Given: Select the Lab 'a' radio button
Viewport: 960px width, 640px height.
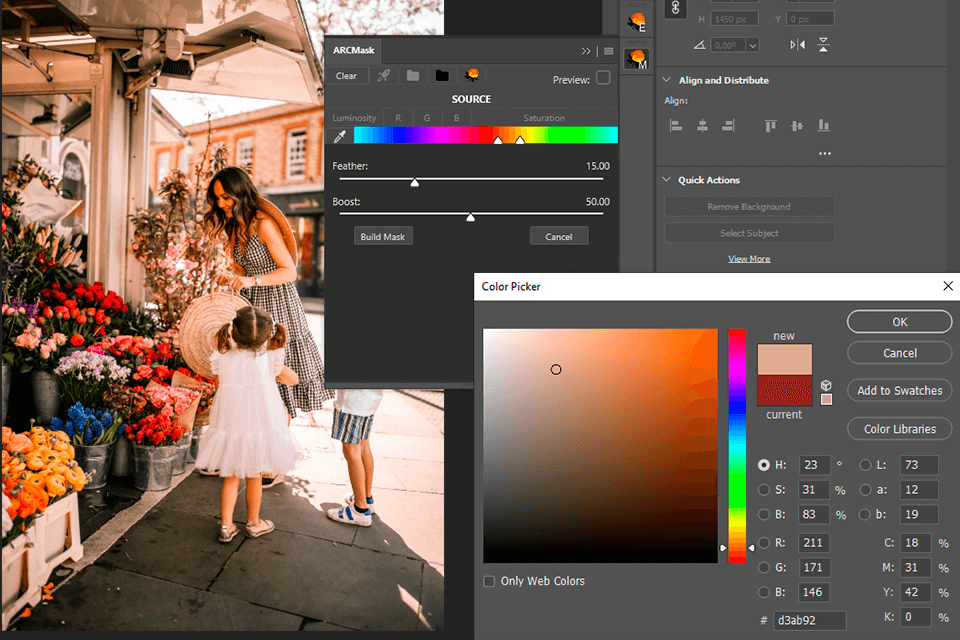Looking at the screenshot, I should click(x=864, y=490).
